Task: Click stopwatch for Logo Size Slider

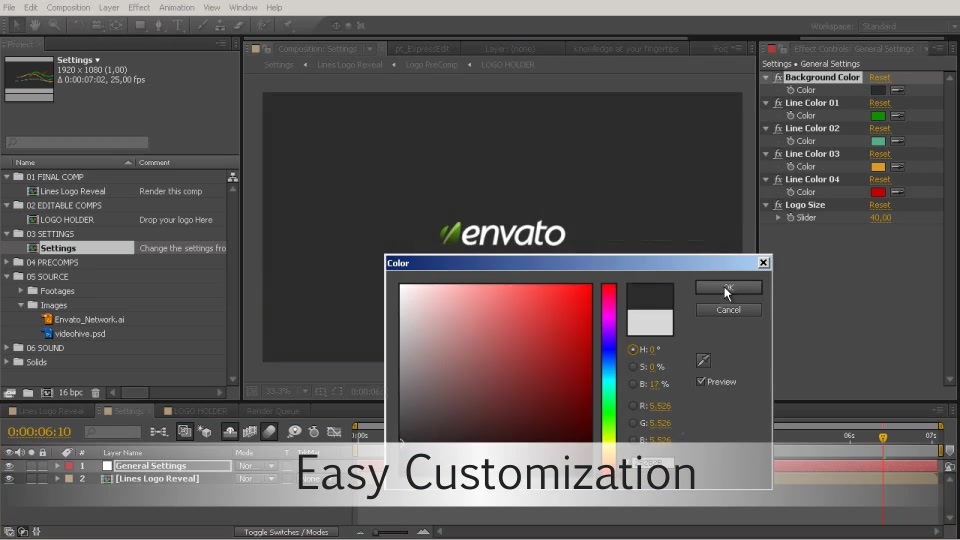Action: click(x=790, y=217)
